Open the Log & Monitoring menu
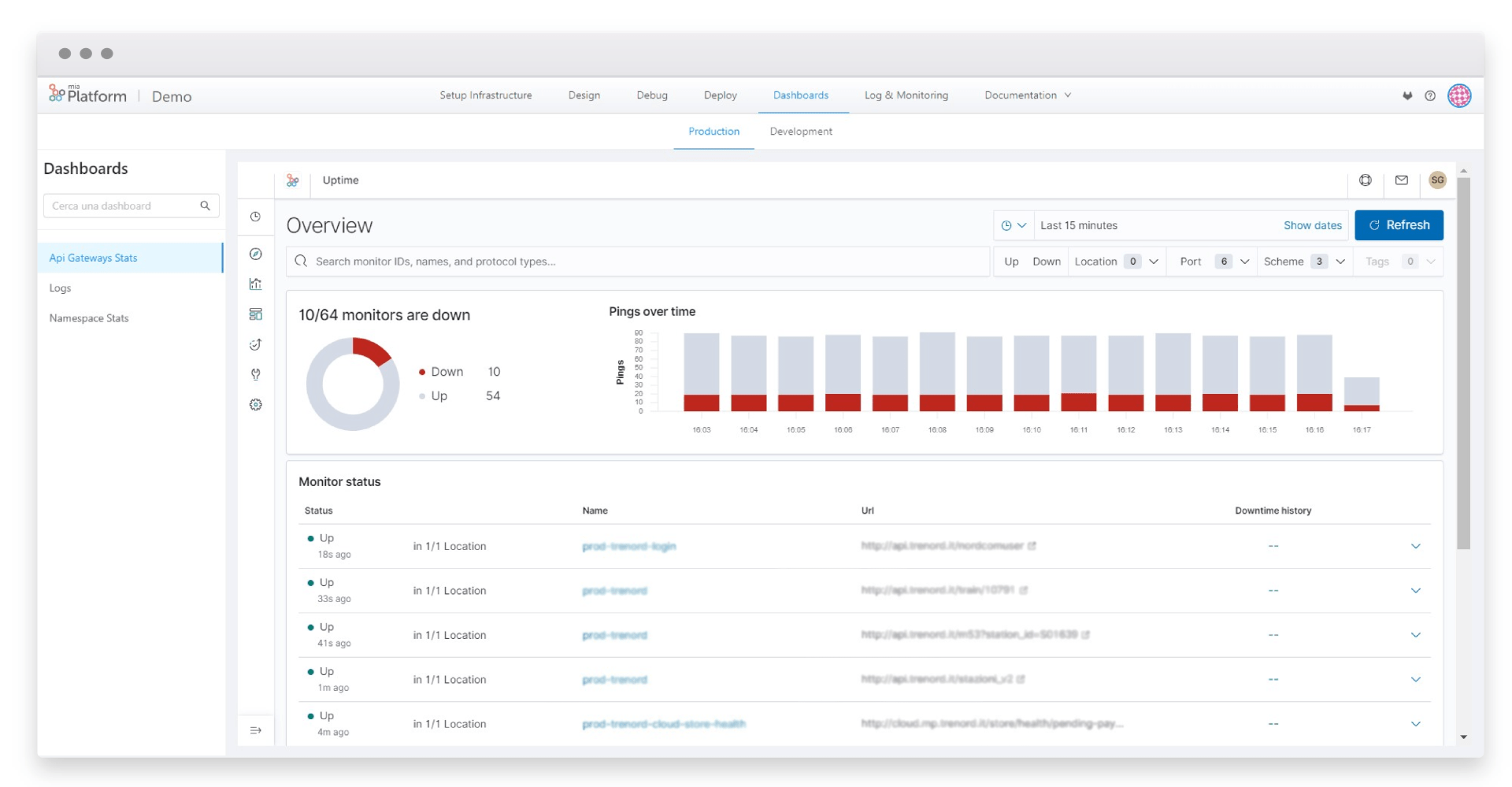This screenshot has height=787, width=1512. (906, 95)
